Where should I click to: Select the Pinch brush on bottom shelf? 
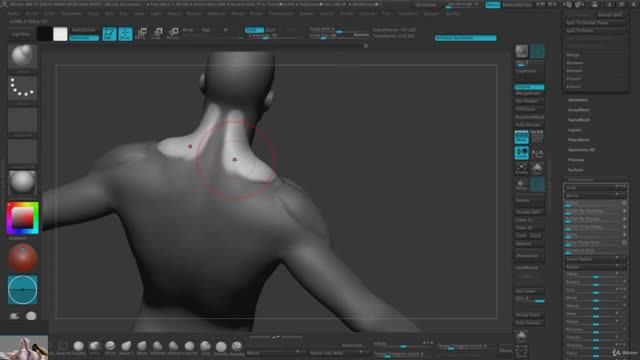pyautogui.click(x=110, y=347)
